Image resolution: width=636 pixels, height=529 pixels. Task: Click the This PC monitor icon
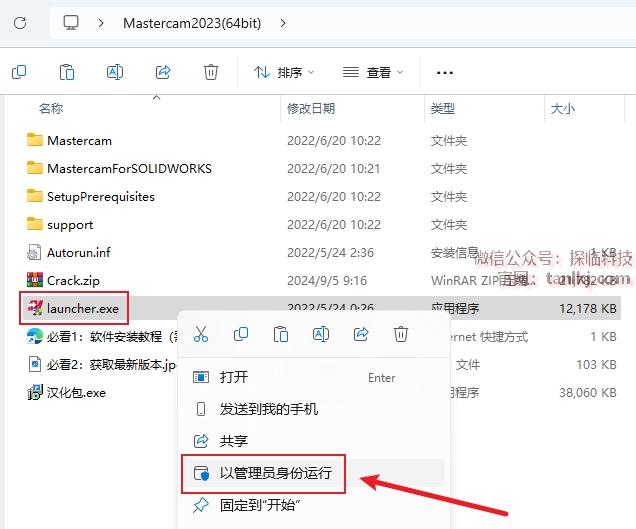pos(71,23)
